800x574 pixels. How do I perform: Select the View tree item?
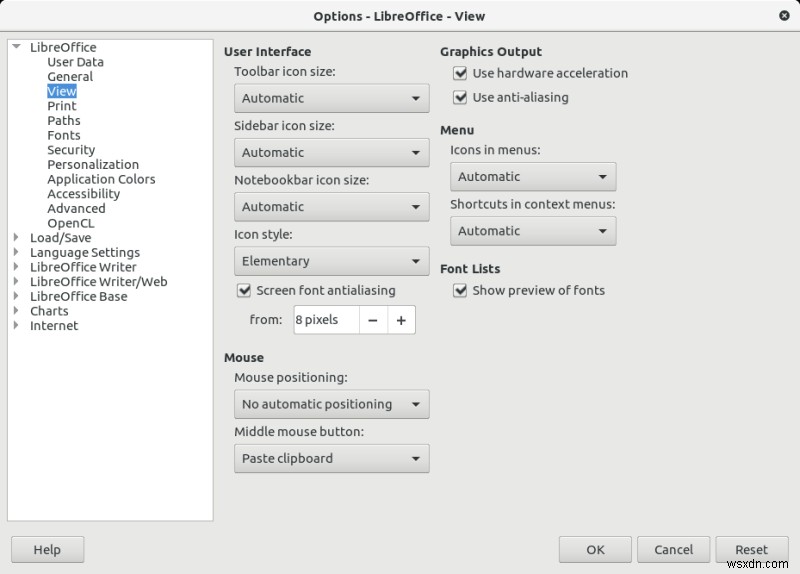coord(62,91)
